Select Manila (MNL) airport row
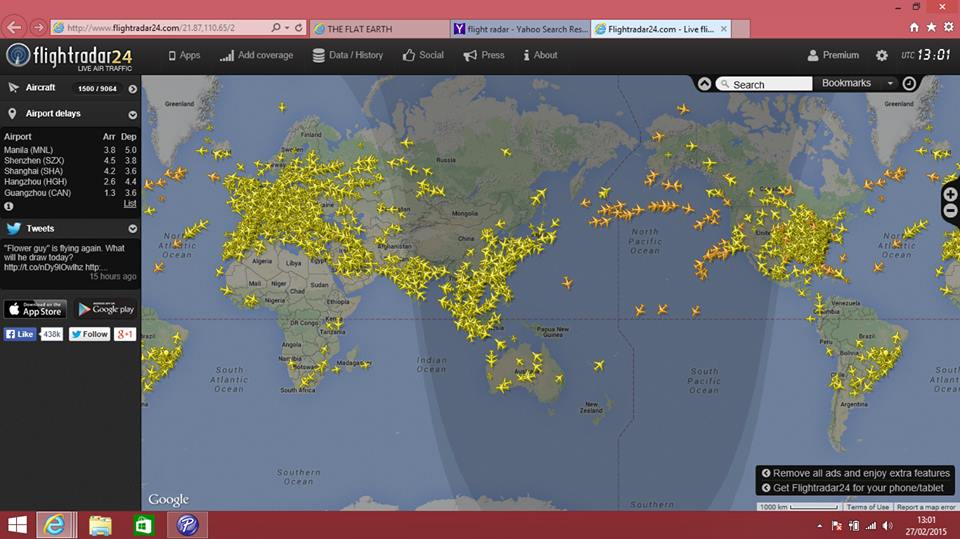960x539 pixels. pos(70,149)
